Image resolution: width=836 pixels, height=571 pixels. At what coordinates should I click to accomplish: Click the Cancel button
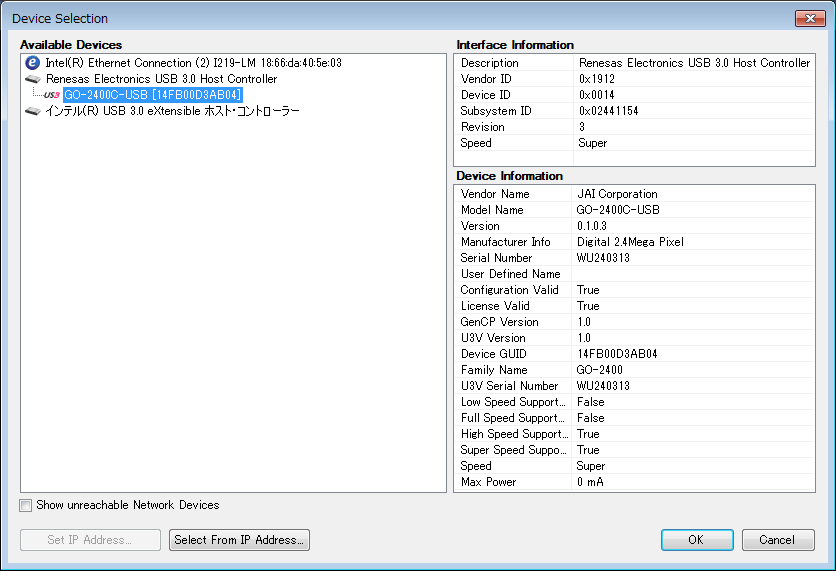click(778, 540)
